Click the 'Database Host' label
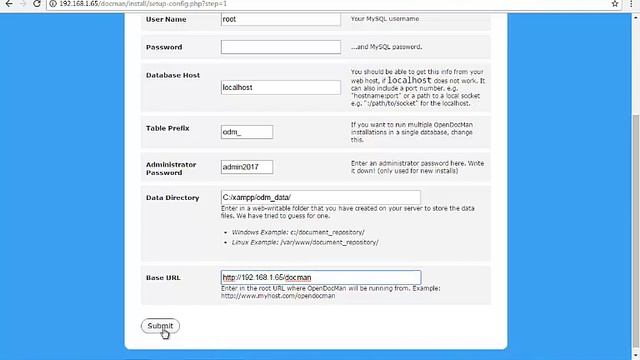Screen dimensions: 640x360 coord(173,75)
